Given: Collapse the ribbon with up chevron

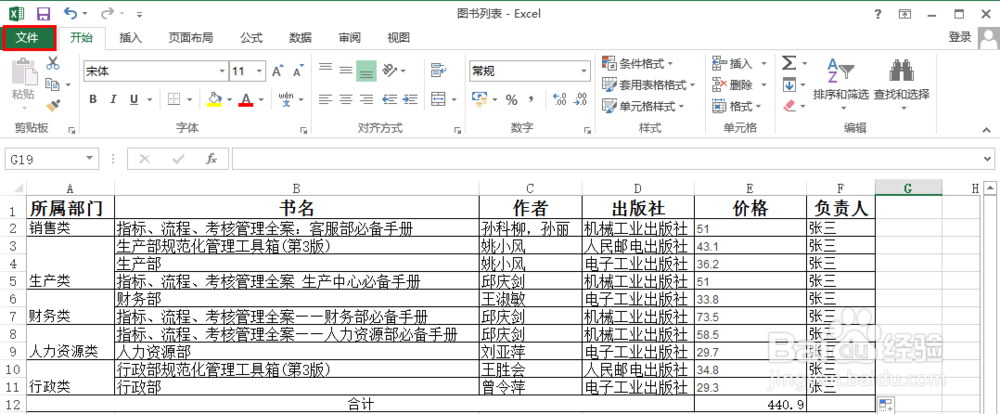Looking at the screenshot, I should pyautogui.click(x=987, y=129).
